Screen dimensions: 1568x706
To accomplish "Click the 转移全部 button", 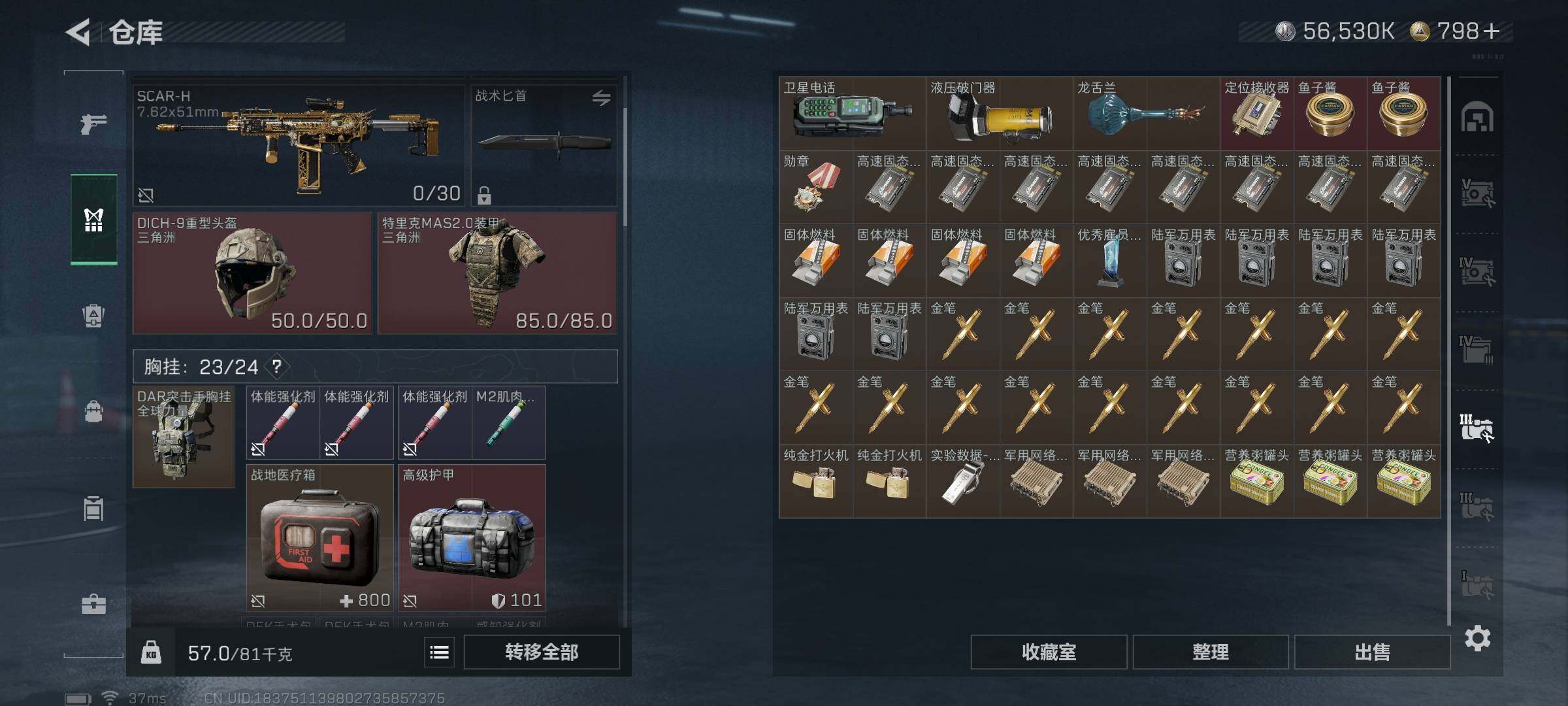I will pos(542,652).
